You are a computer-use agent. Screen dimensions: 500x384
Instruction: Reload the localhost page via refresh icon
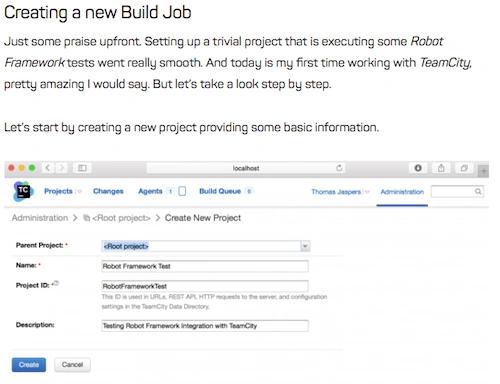click(x=339, y=168)
